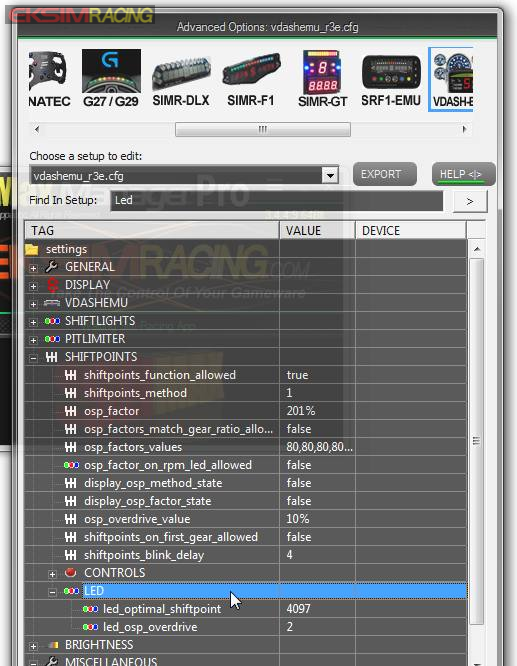Image resolution: width=517 pixels, height=666 pixels.
Task: Click the find next arrow button
Action: (470, 201)
